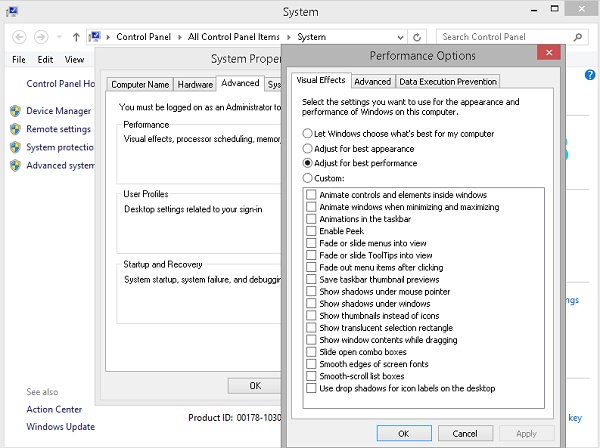Click the System protection shield icon
600x448 pixels.
click(x=16, y=147)
